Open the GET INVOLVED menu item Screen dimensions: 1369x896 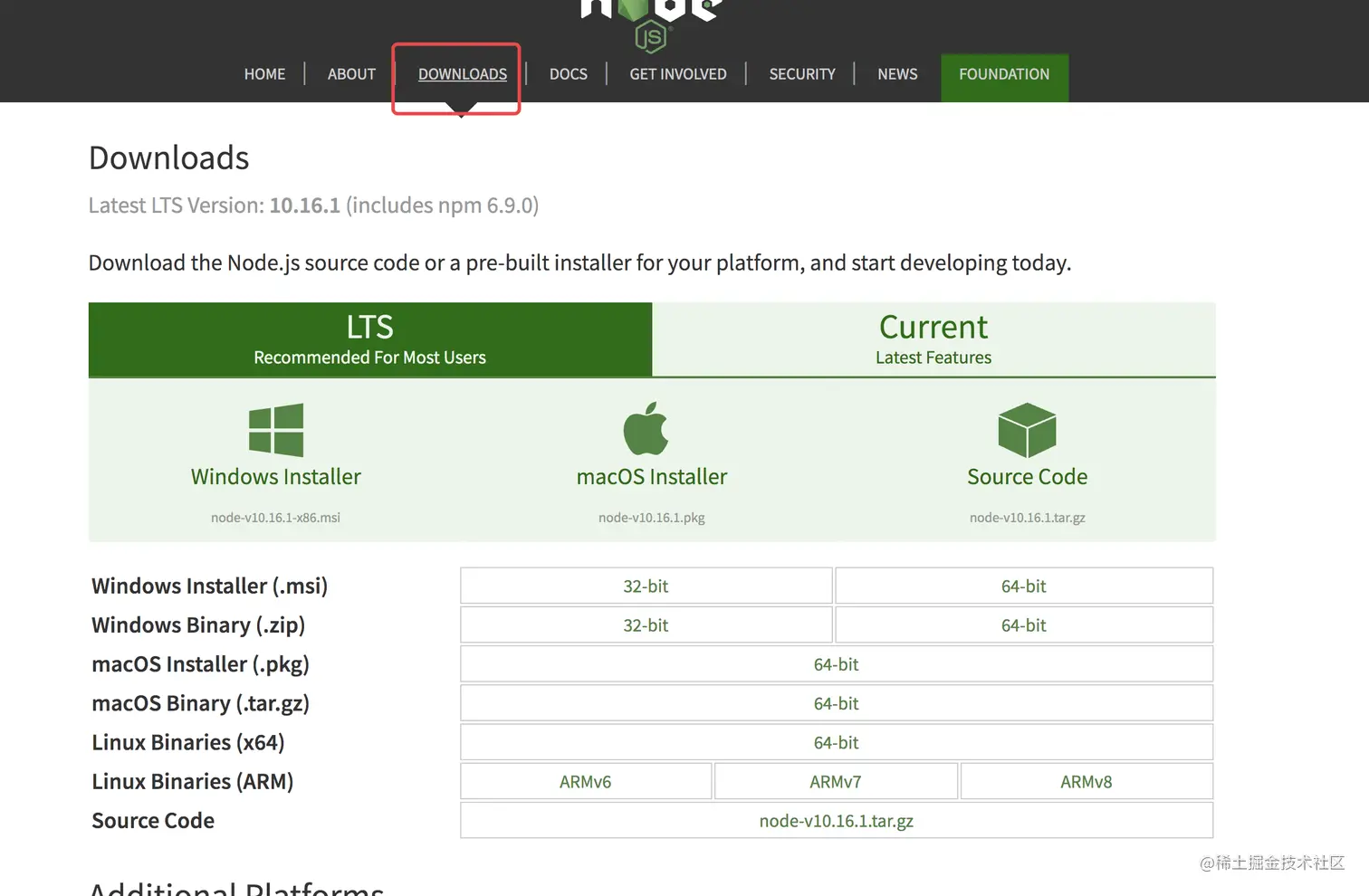(678, 74)
